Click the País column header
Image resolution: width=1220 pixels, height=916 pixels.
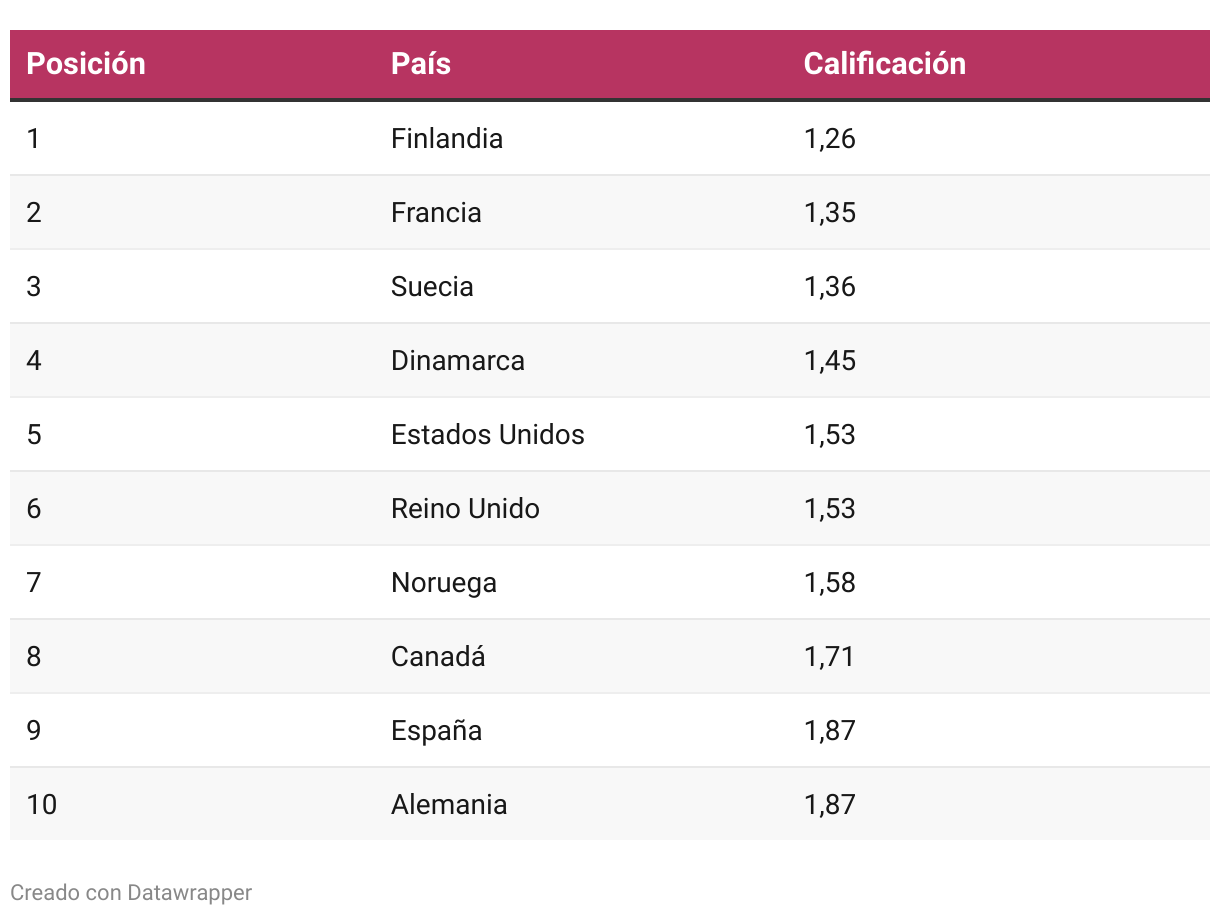pyautogui.click(x=421, y=64)
